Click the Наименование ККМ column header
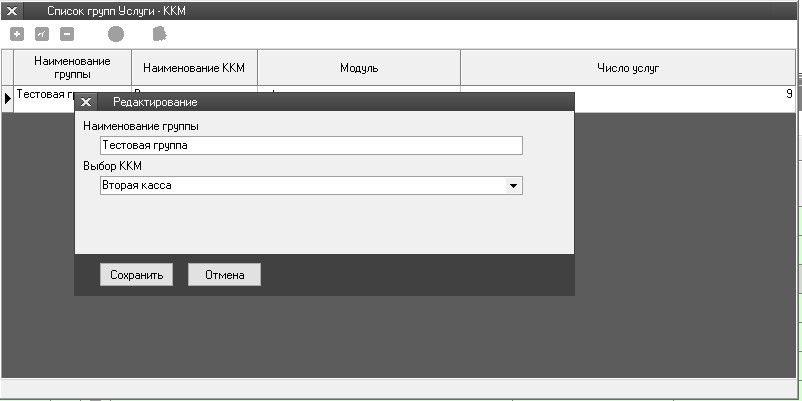 194,68
